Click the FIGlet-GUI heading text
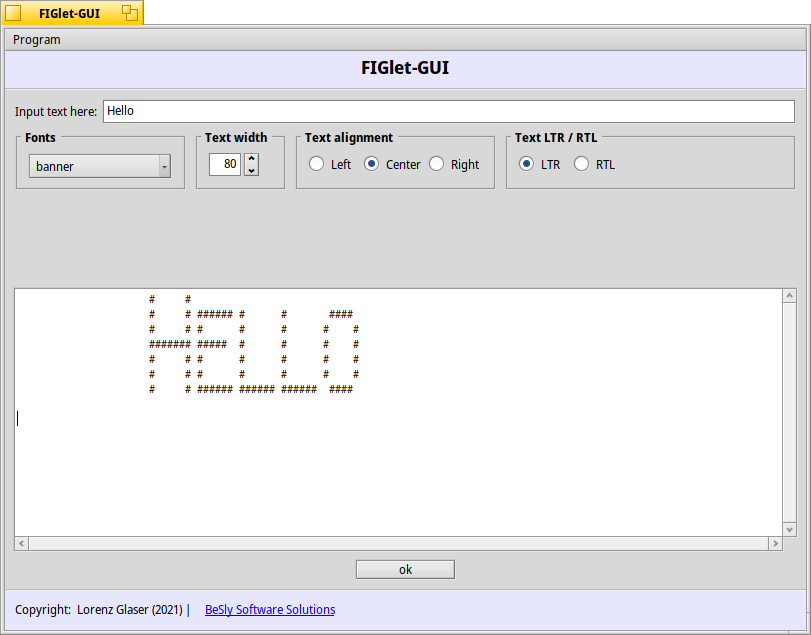This screenshot has width=811, height=635. coord(405,68)
